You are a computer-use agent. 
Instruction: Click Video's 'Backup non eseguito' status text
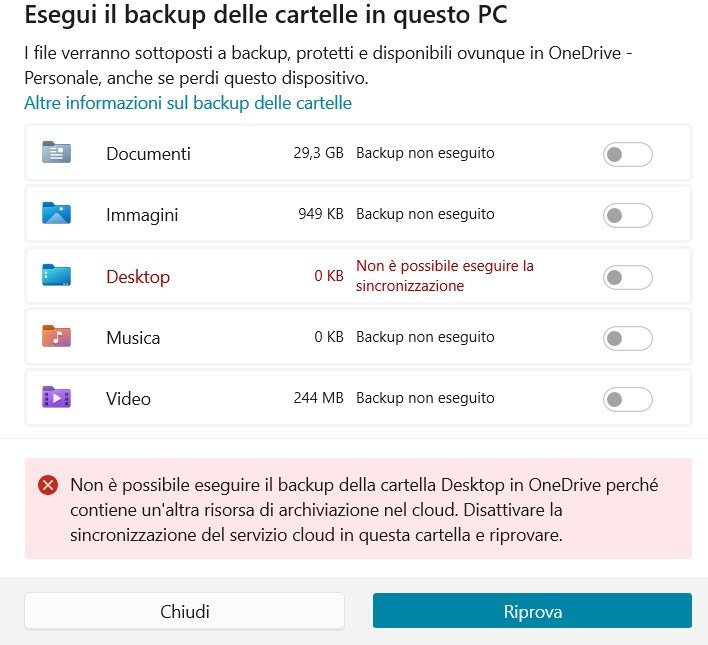point(425,398)
